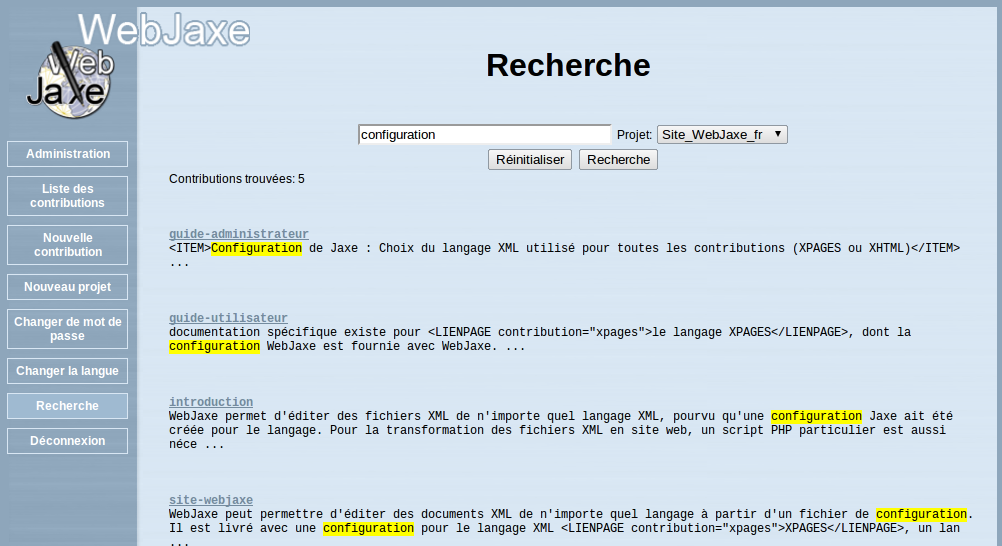Click the WebJaxe globe logo

[x=69, y=81]
